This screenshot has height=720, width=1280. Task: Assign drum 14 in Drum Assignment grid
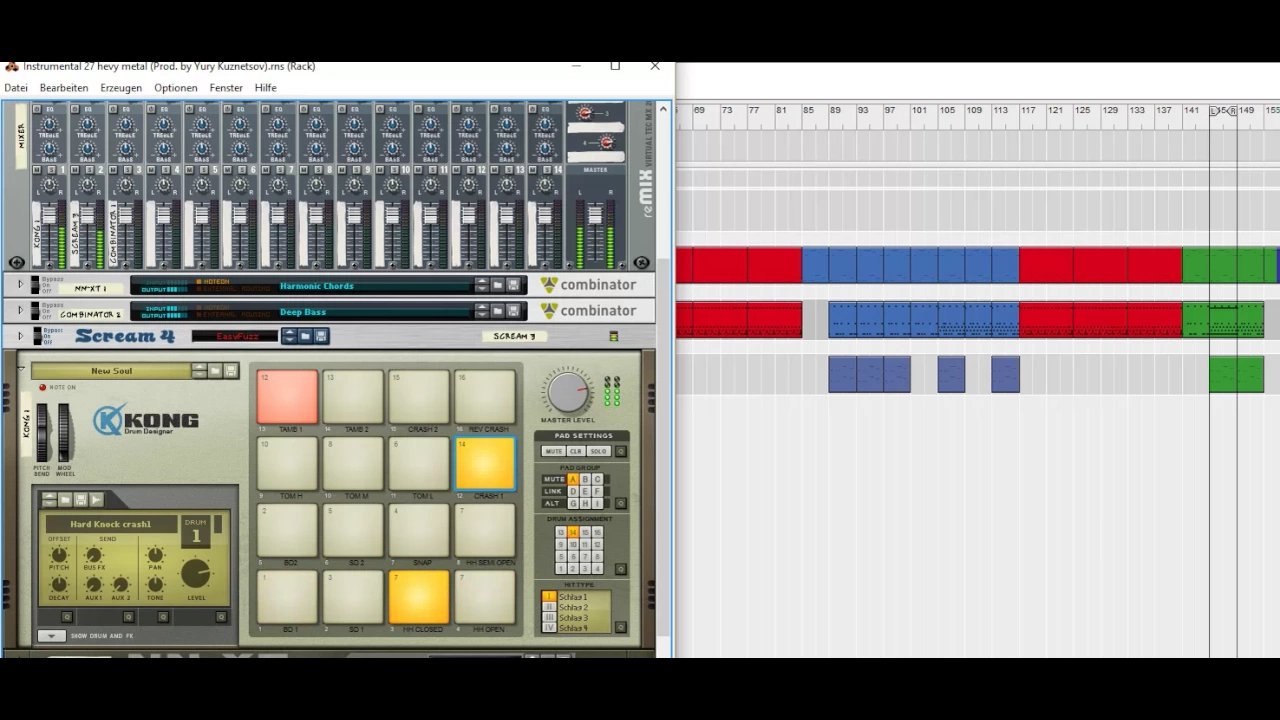coord(573,531)
